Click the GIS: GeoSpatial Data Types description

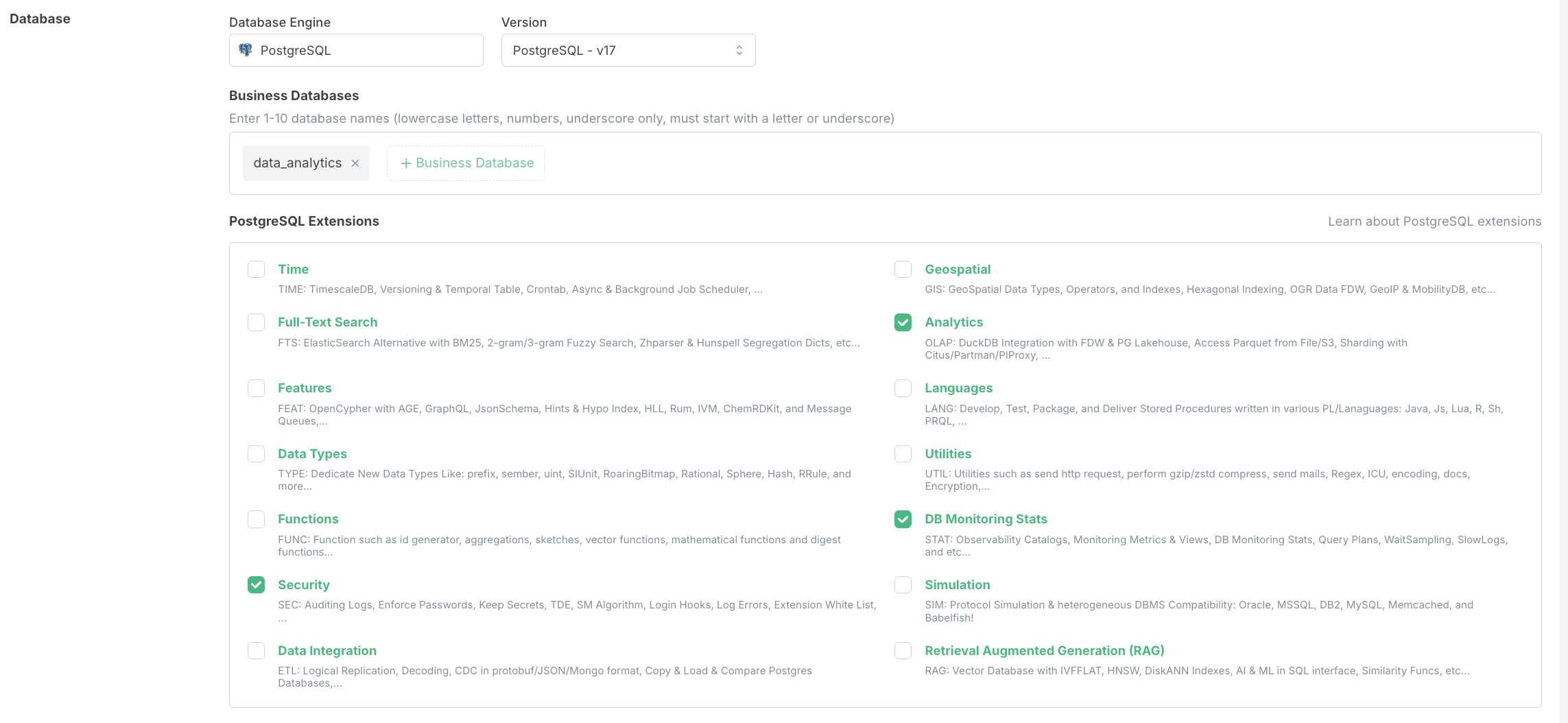pyautogui.click(x=1210, y=289)
